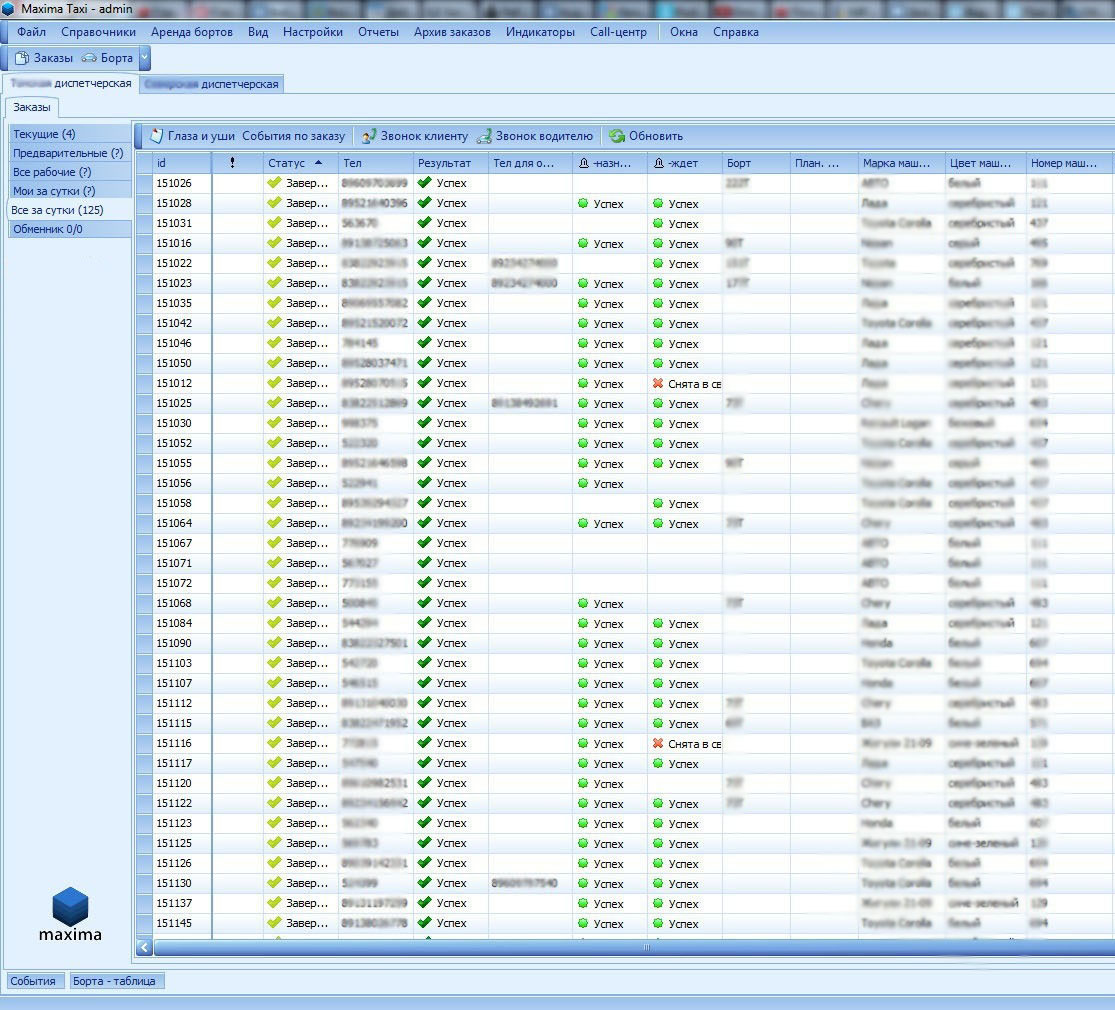This screenshot has width=1115, height=1010.
Task: Sort by the Результат column header
Action: [451, 163]
